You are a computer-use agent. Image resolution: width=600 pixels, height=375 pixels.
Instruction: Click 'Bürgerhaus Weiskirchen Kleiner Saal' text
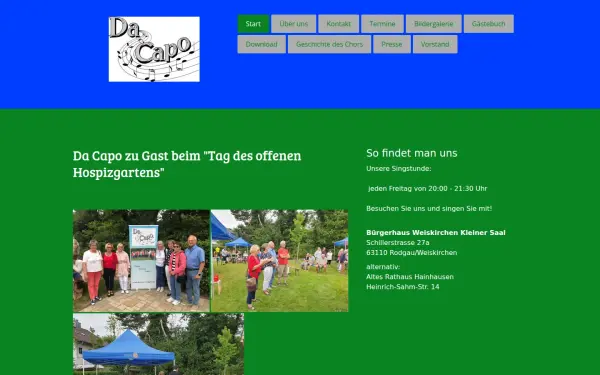436,233
